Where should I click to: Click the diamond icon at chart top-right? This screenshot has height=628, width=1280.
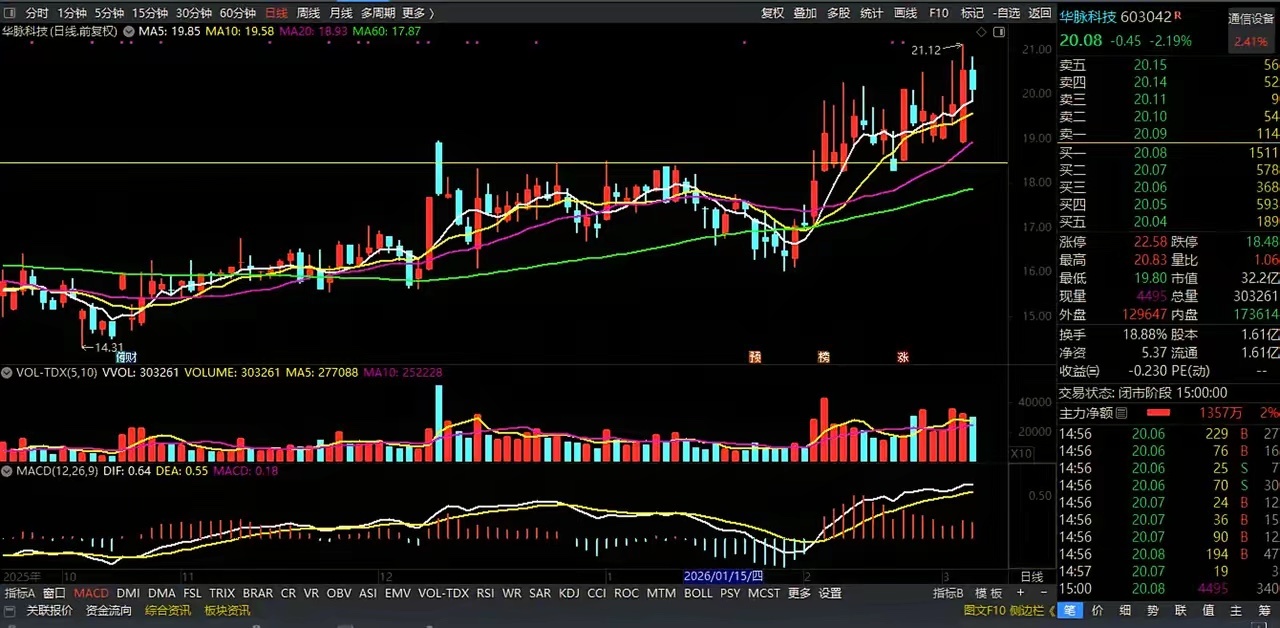[982, 33]
